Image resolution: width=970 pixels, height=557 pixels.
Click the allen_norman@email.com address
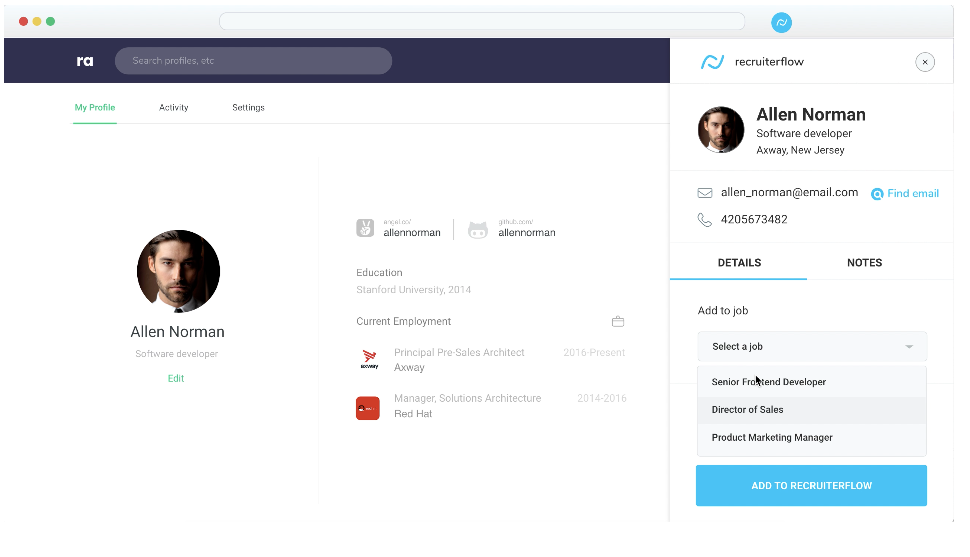789,192
